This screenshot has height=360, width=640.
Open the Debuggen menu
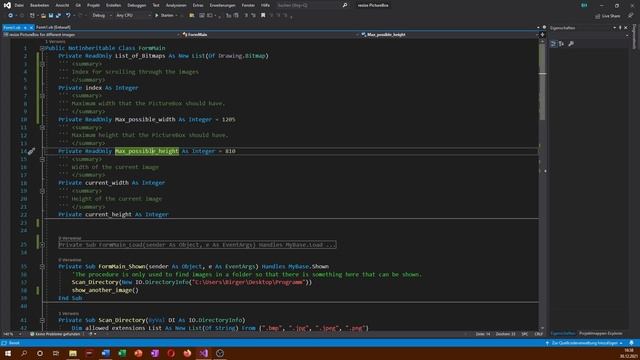(137, 5)
